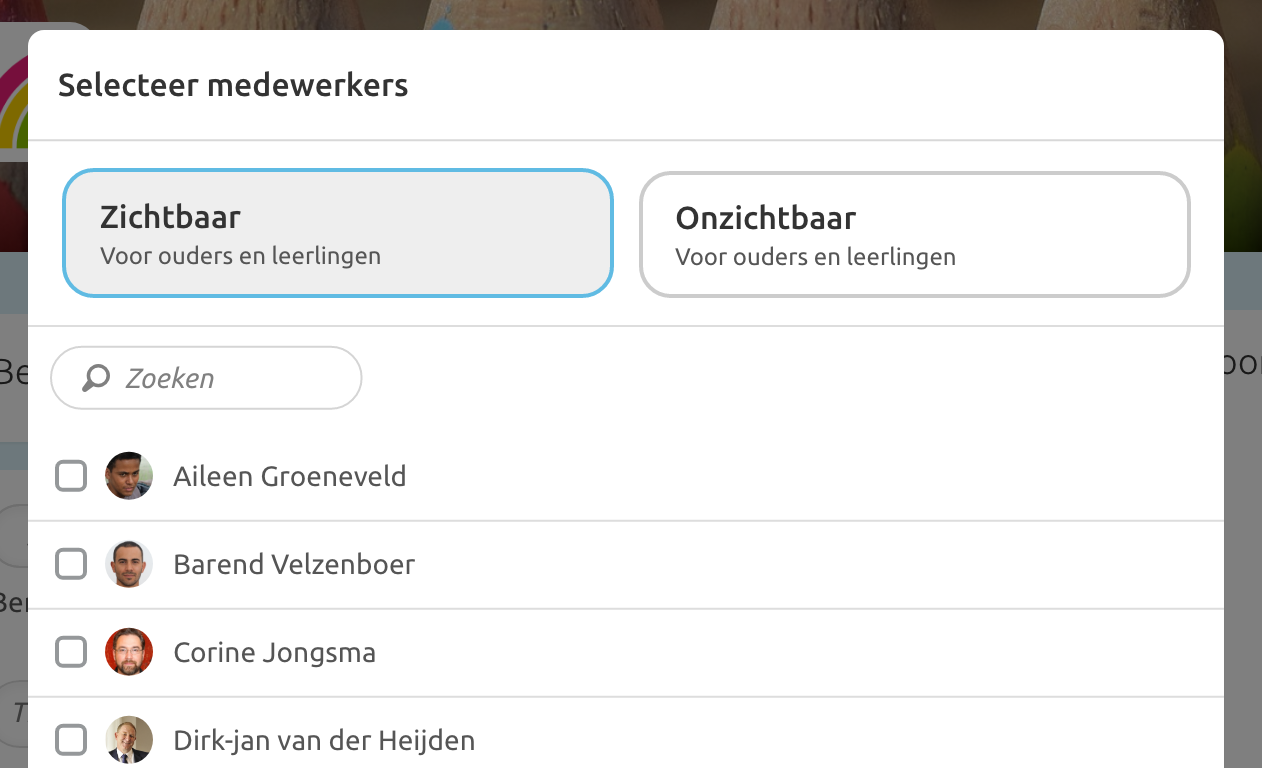The height and width of the screenshot is (768, 1262).
Task: Click Barend Velzenboer's avatar picture
Action: point(129,564)
